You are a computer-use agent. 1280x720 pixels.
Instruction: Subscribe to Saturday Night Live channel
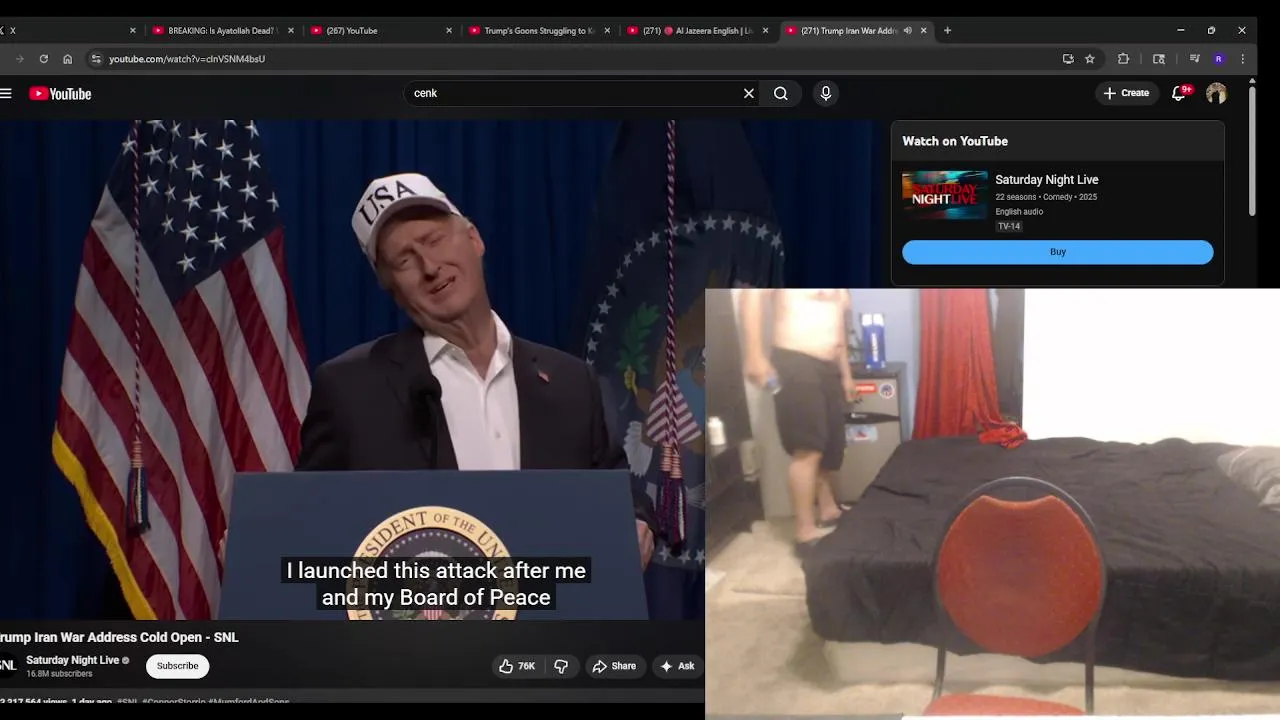[x=177, y=666]
